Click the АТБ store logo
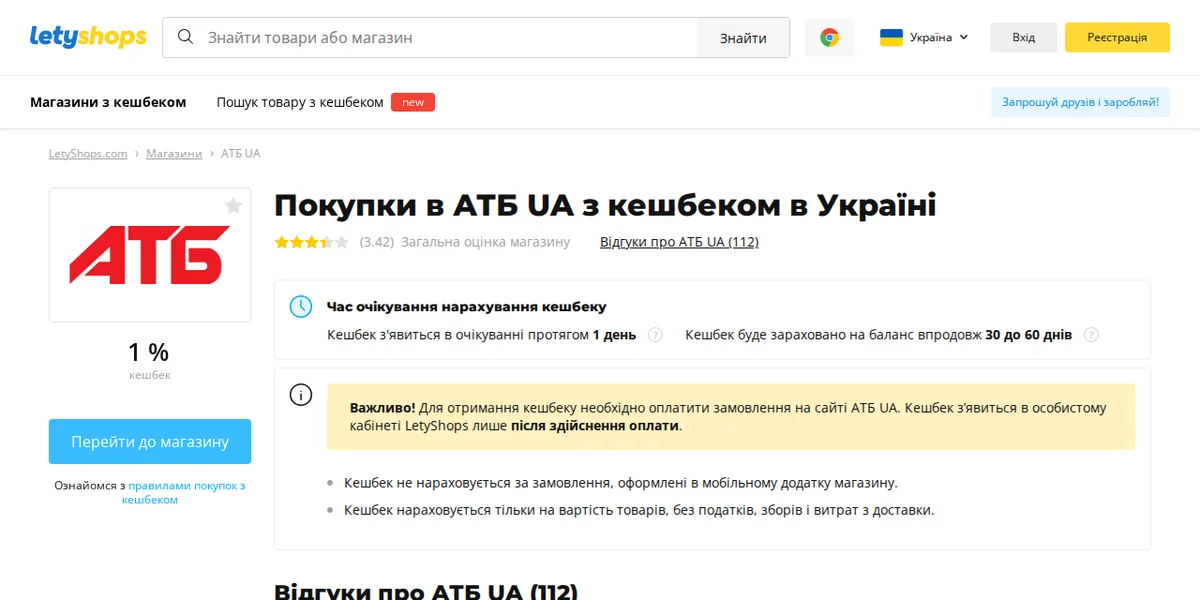 [x=150, y=255]
